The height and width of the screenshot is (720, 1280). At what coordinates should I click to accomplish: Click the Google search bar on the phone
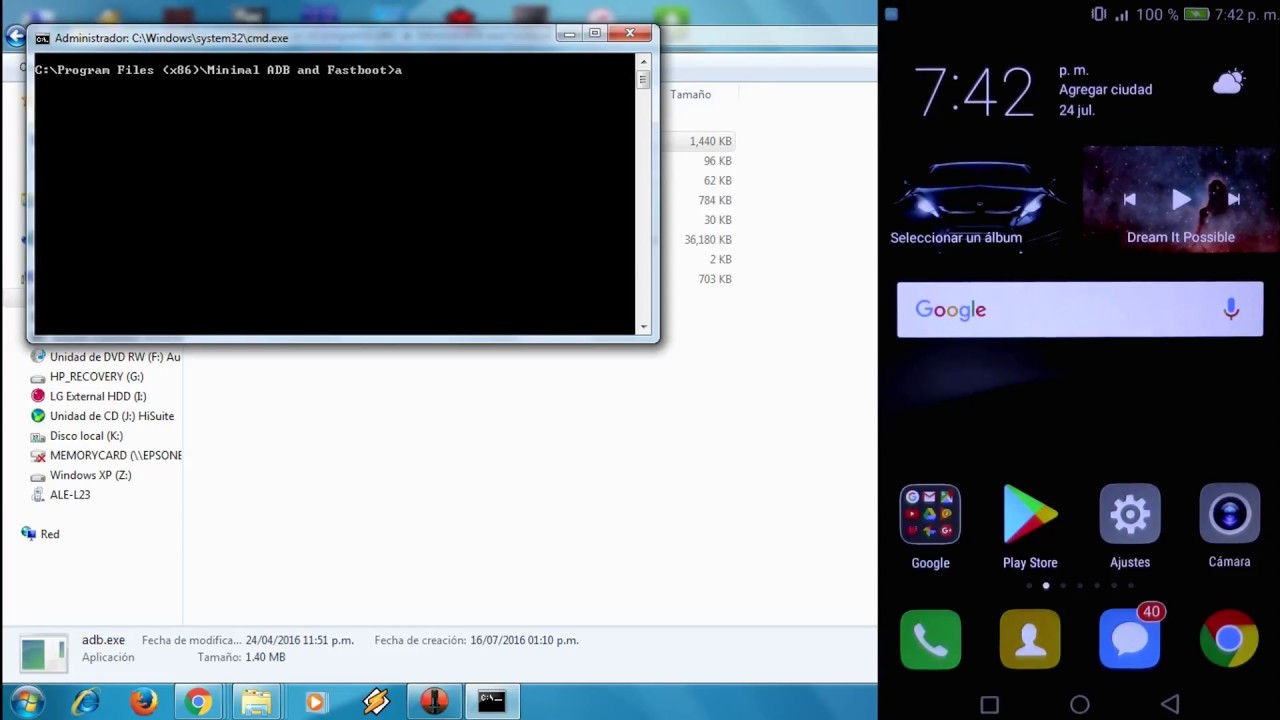1080,310
